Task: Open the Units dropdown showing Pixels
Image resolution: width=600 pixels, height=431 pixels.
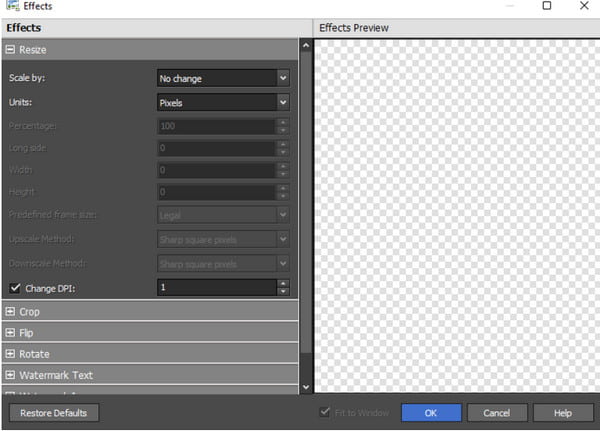Action: 223,102
